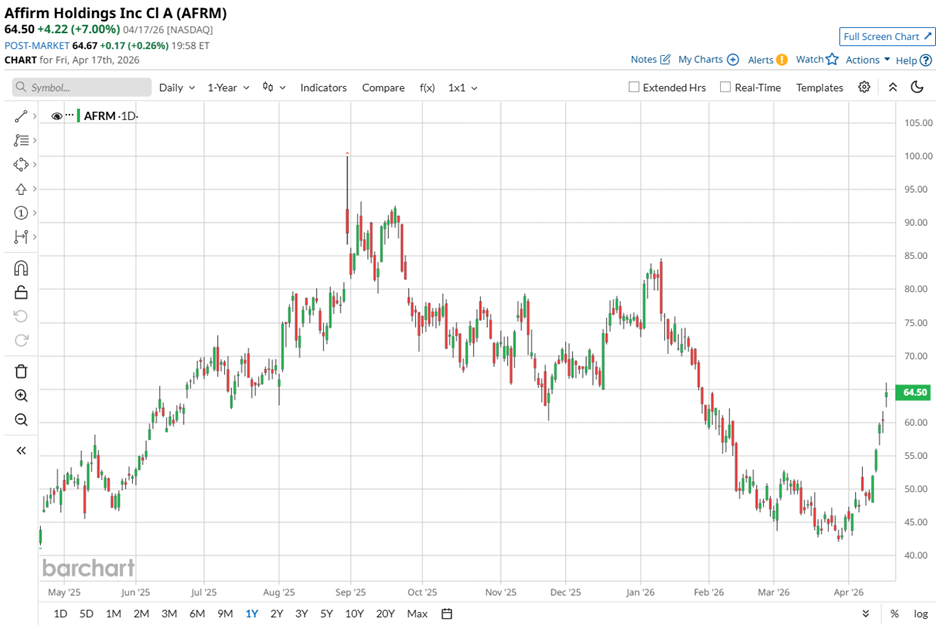936x637 pixels.
Task: Open the Daily interval dropdown
Action: click(177, 87)
